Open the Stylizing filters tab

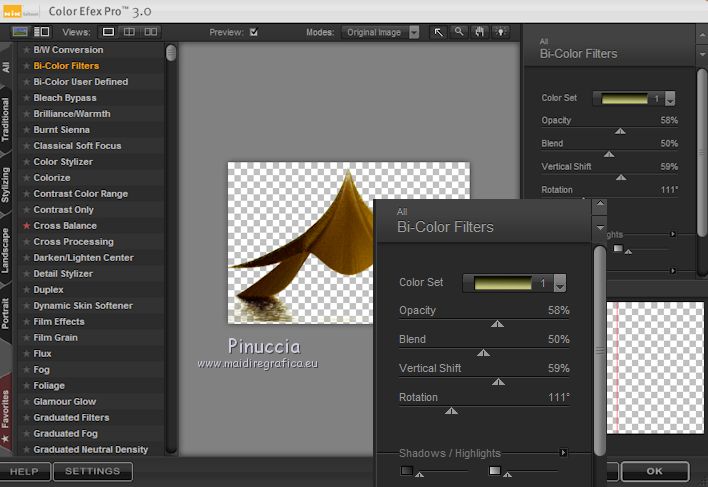5,184
